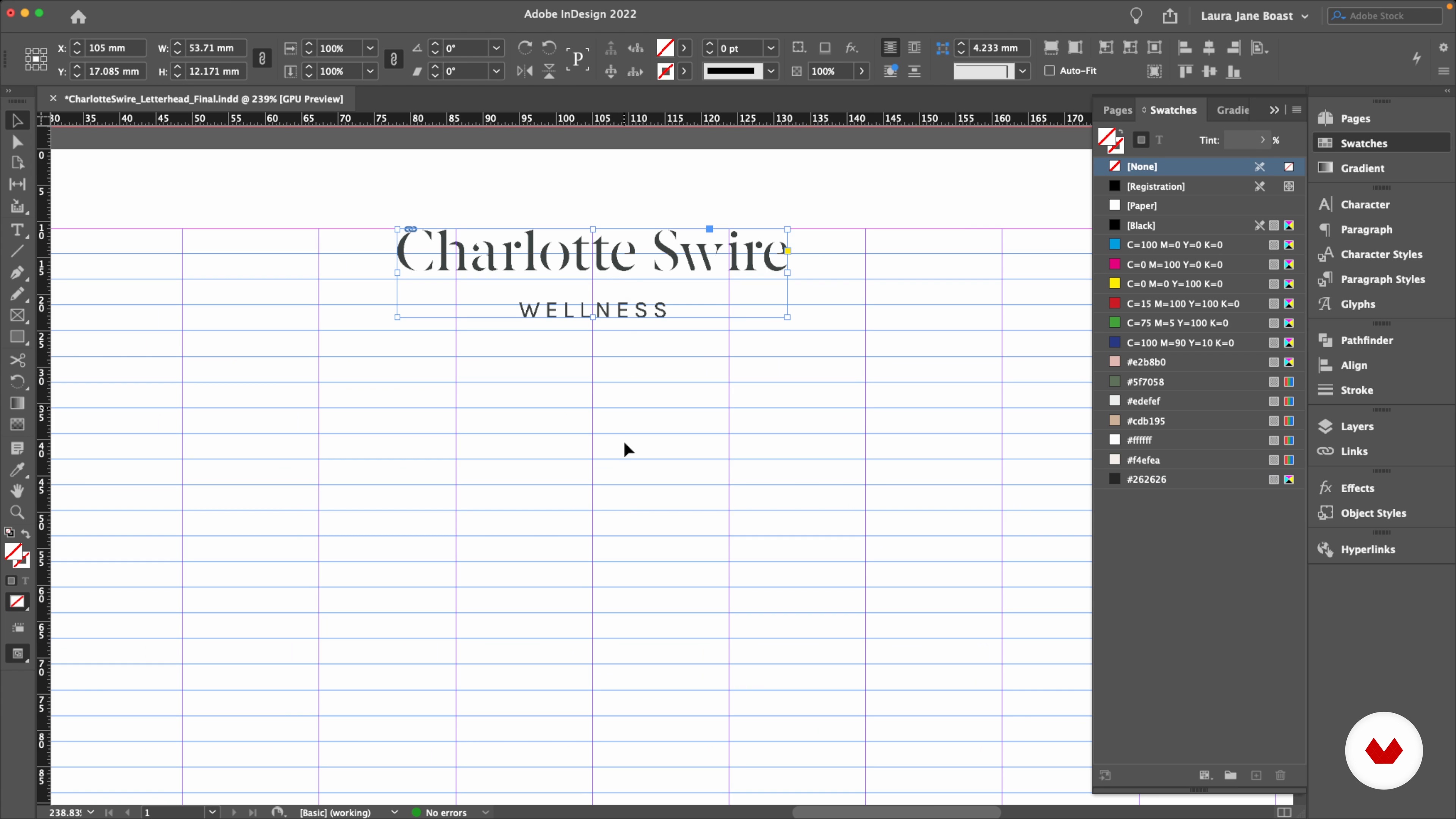Open the Swatches panel flyout menu
This screenshot has width=1456, height=819.
pyautogui.click(x=1297, y=110)
